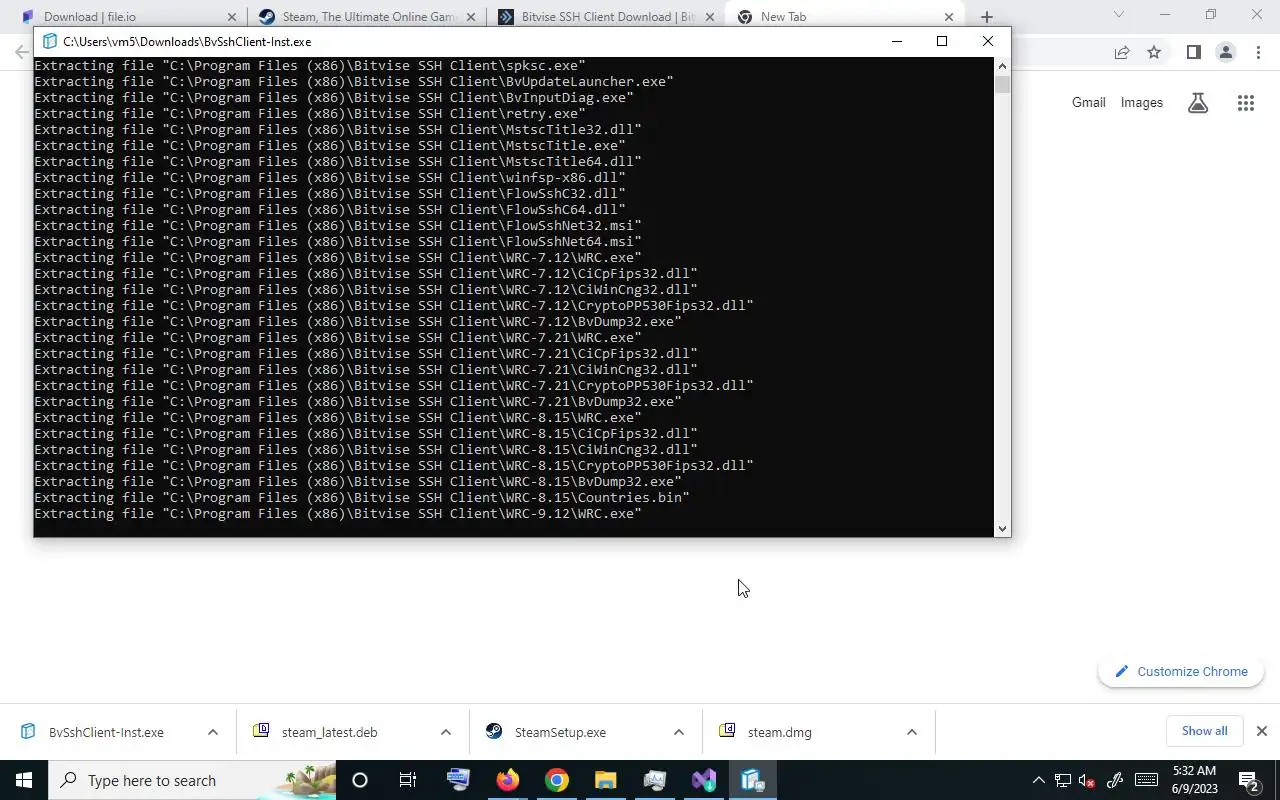Screen dimensions: 1280x800
Task: Close the downloads bar
Action: pos(1261,731)
